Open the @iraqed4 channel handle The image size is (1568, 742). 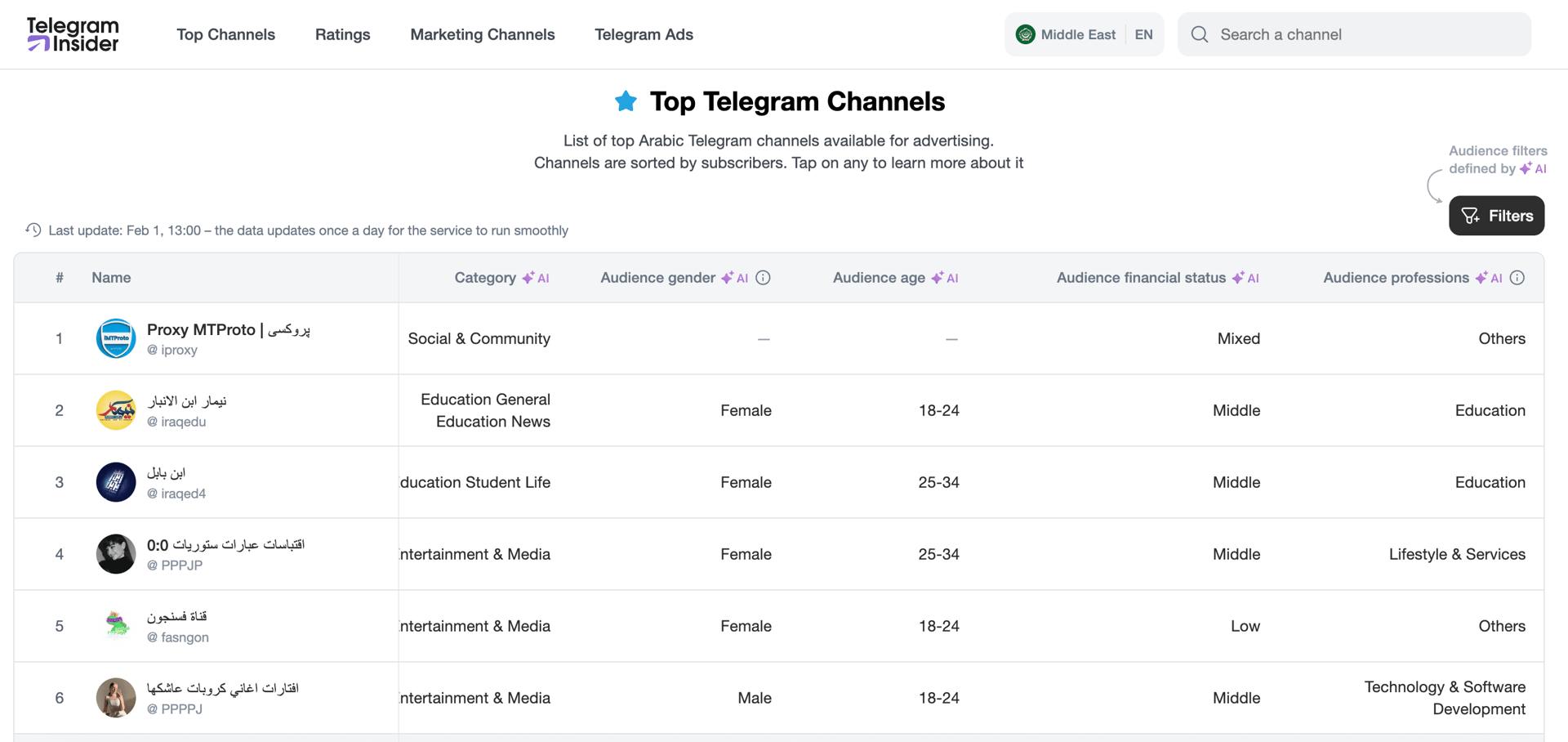click(176, 494)
